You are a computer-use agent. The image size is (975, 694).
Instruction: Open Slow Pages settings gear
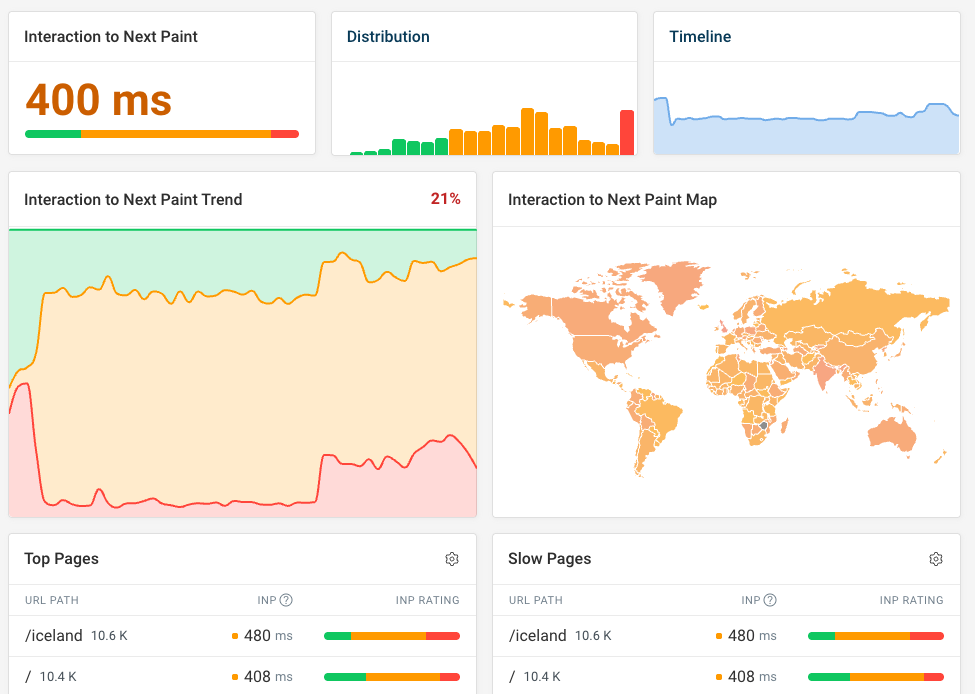936,559
